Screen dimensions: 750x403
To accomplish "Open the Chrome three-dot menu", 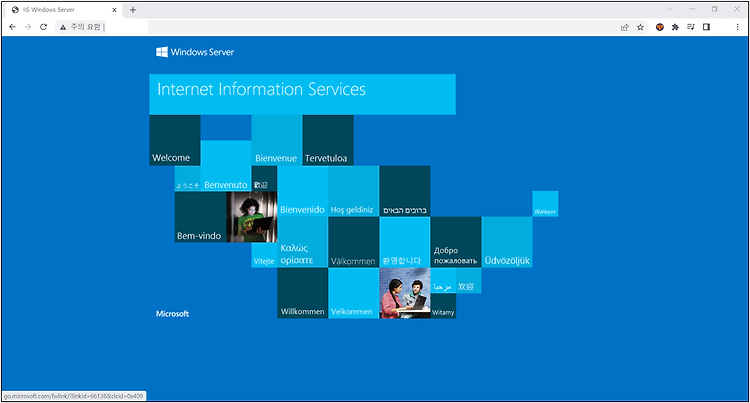I will [x=737, y=27].
